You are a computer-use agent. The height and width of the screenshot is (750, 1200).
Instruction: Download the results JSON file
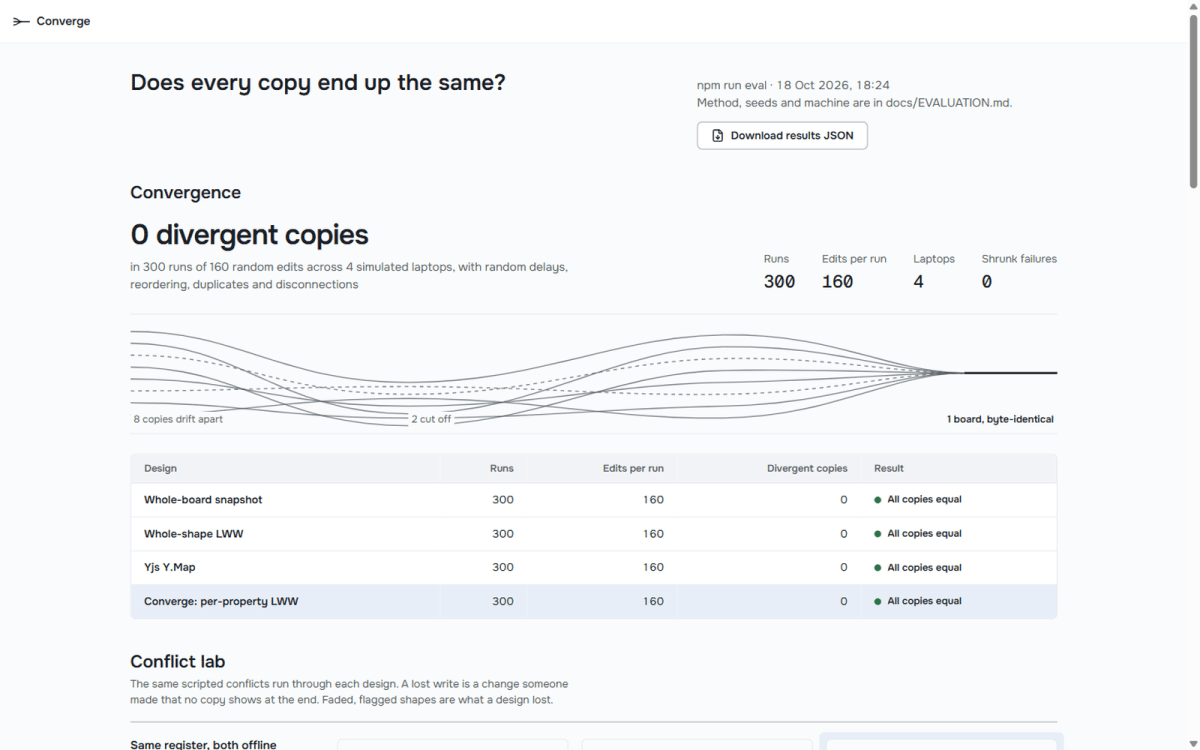pyautogui.click(x=782, y=136)
